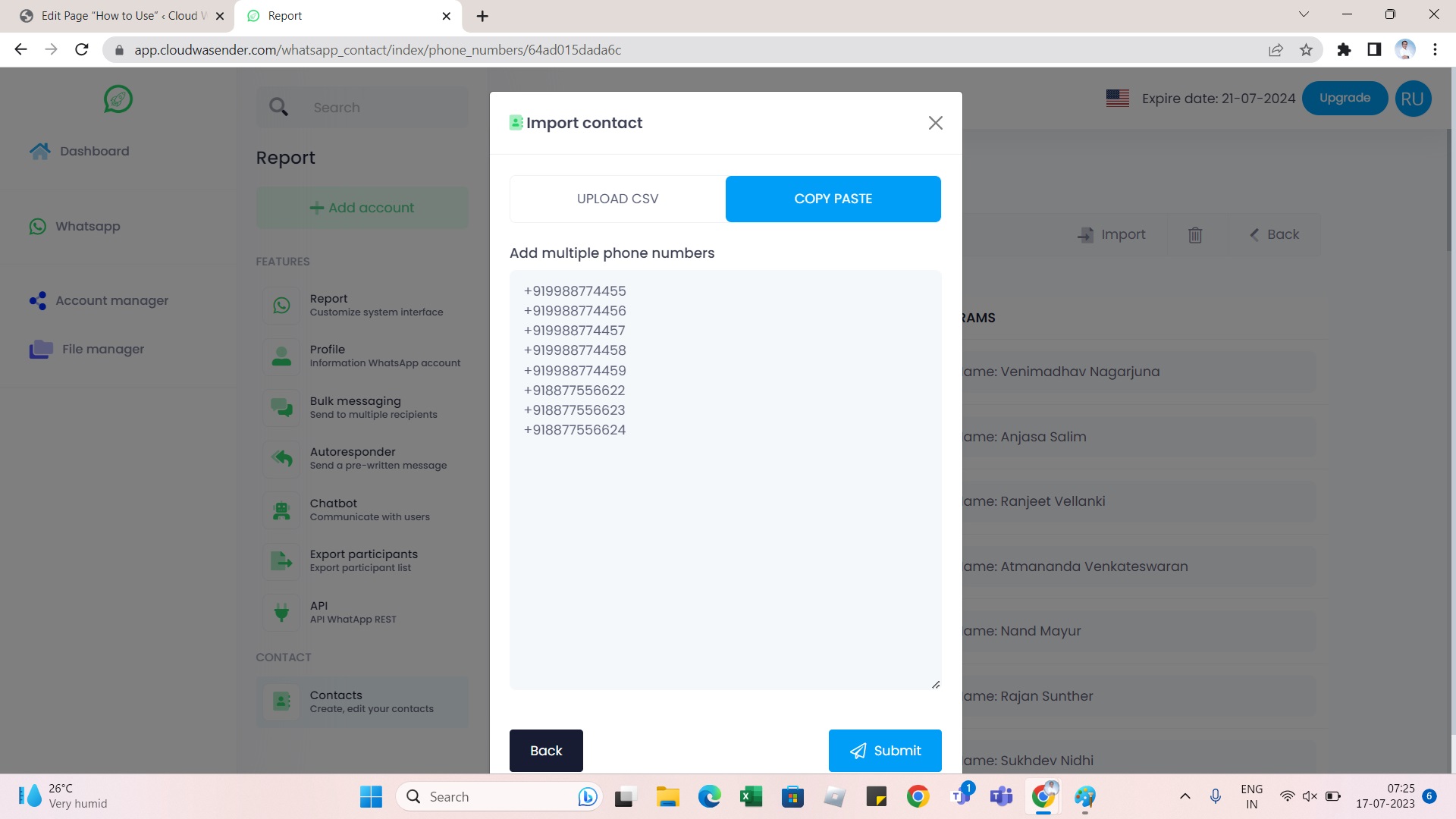Expand the Account manager section
The image size is (1456, 819).
(112, 299)
